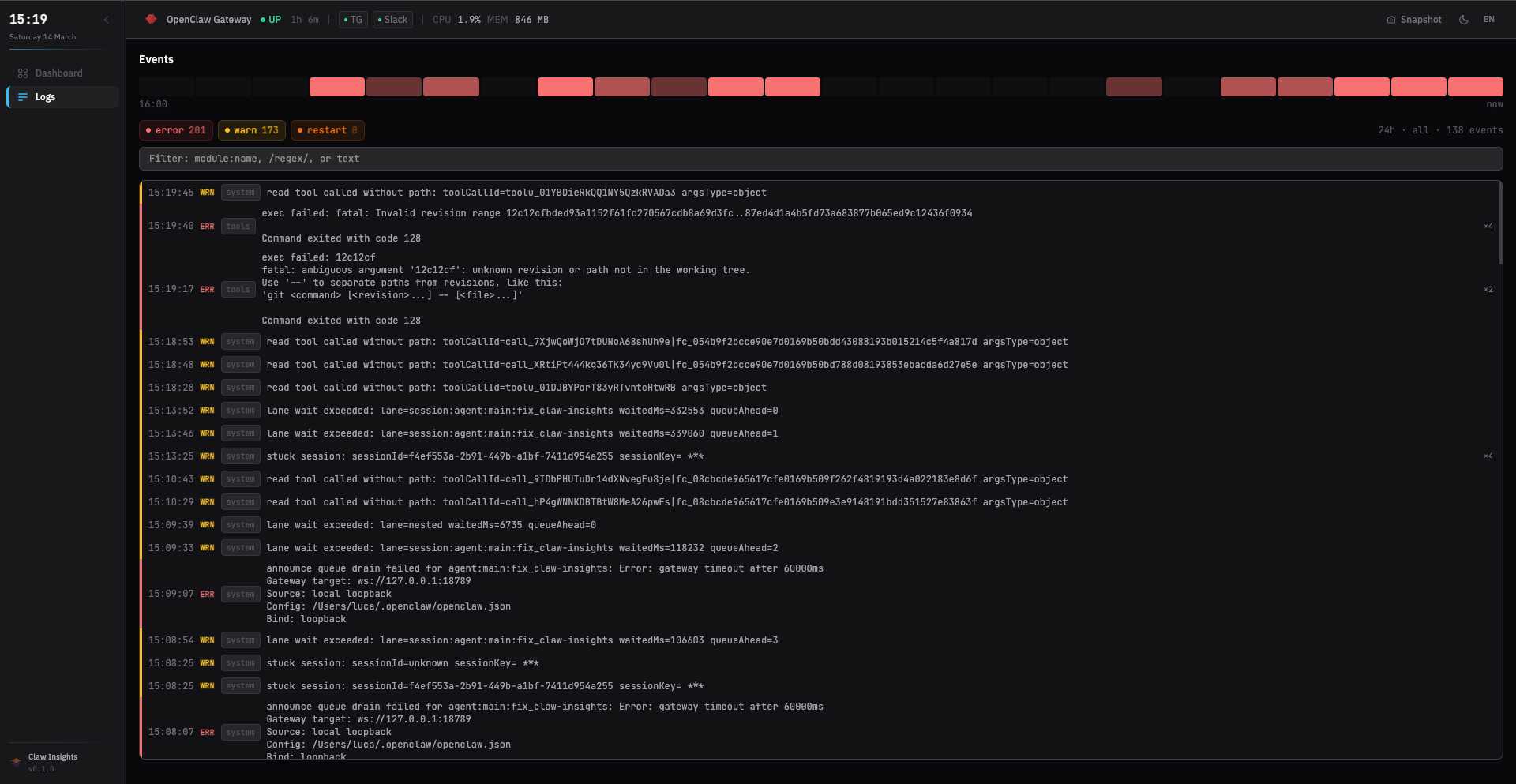Select the 15:09:39 lane=nested warning row
Viewport: 1516px width, 784px height.
point(820,525)
